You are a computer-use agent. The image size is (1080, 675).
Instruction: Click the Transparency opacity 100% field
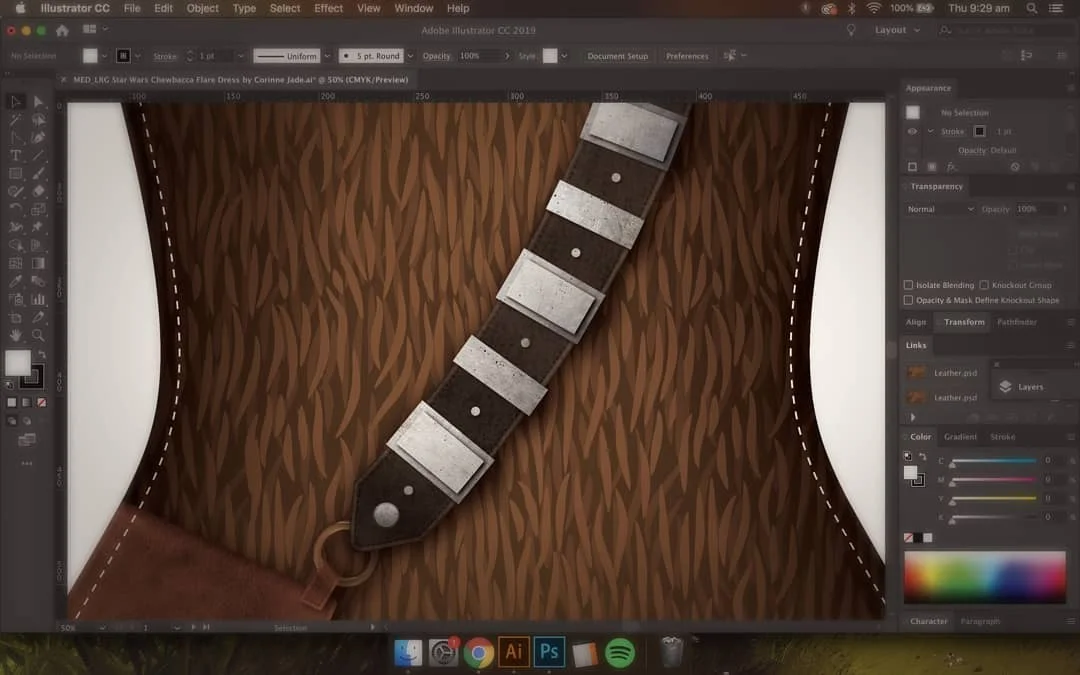(1037, 209)
